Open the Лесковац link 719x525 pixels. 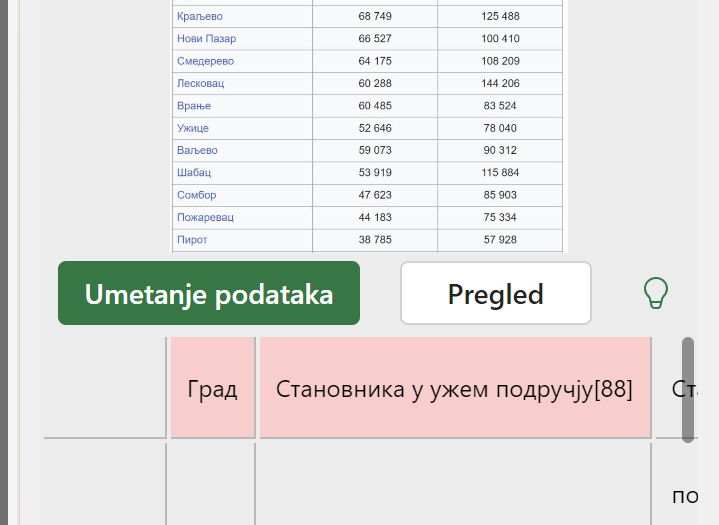click(200, 83)
